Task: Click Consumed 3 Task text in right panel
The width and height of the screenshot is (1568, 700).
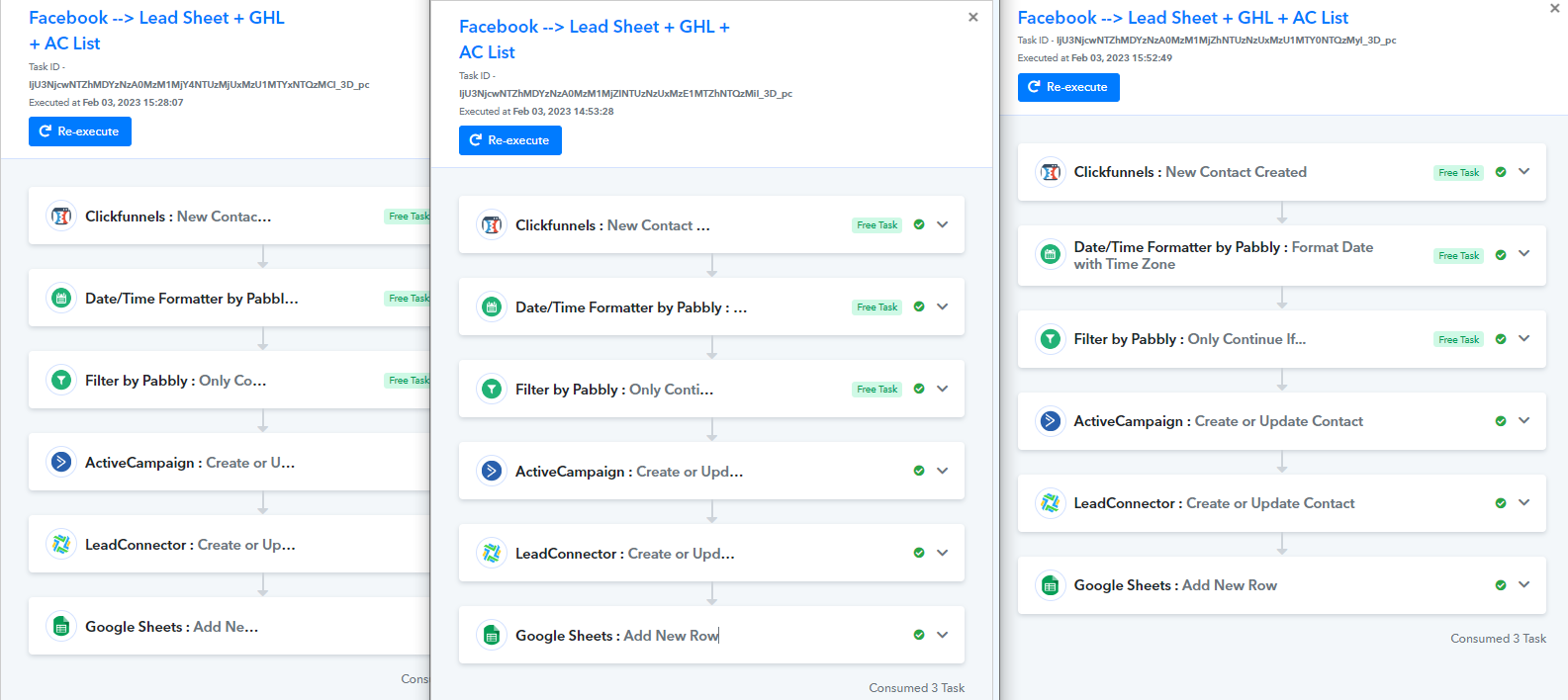Action: [x=1499, y=639]
